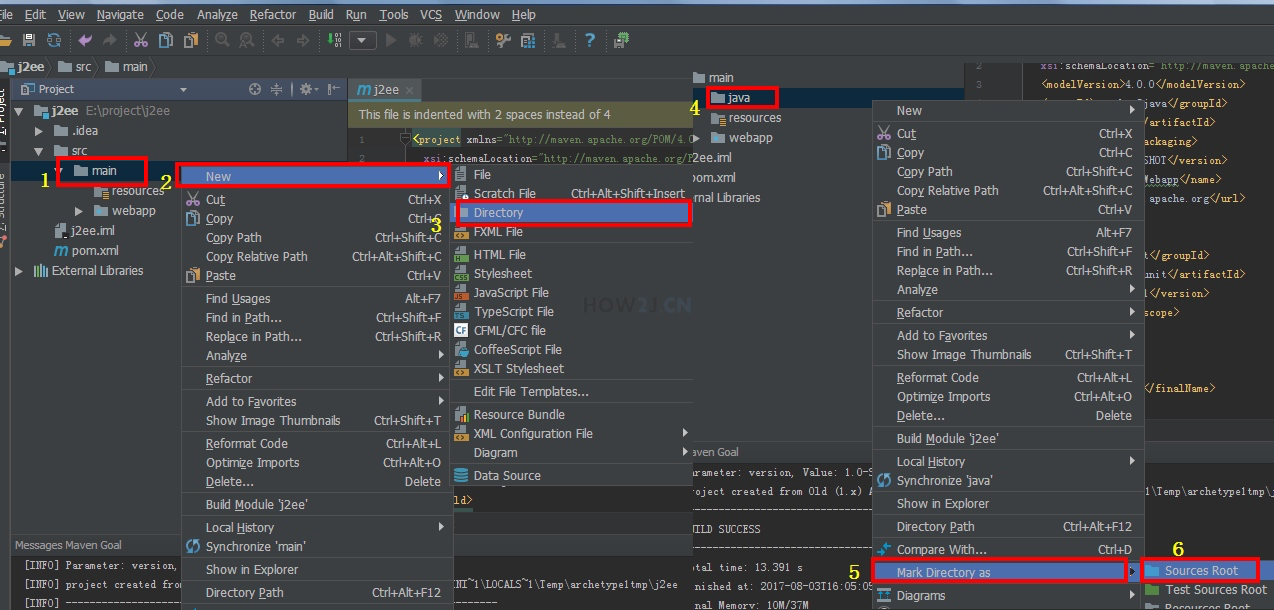Screen dimensions: 1274x610
Task: Hide the Project tool window icon
Action: coord(333,89)
